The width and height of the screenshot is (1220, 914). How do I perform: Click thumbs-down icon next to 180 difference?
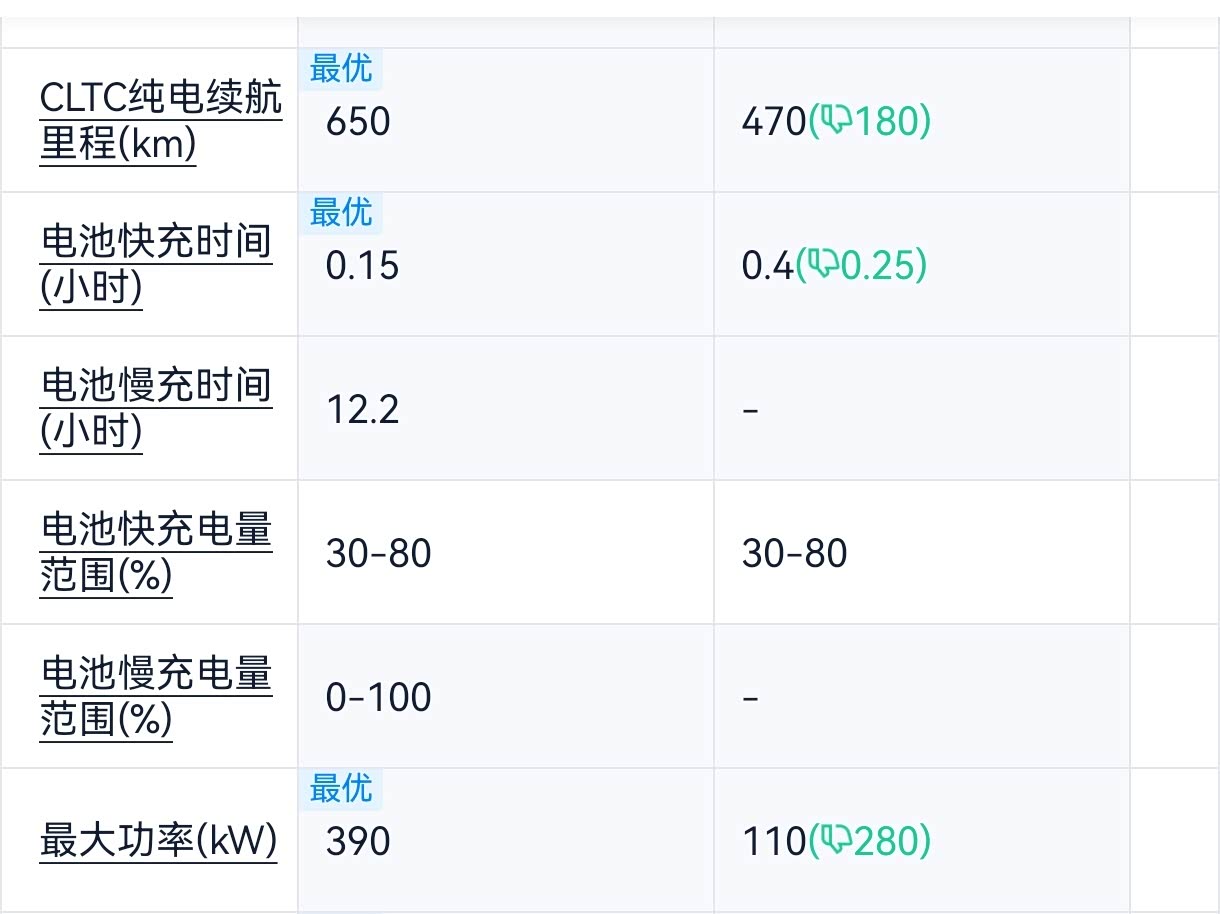point(830,122)
